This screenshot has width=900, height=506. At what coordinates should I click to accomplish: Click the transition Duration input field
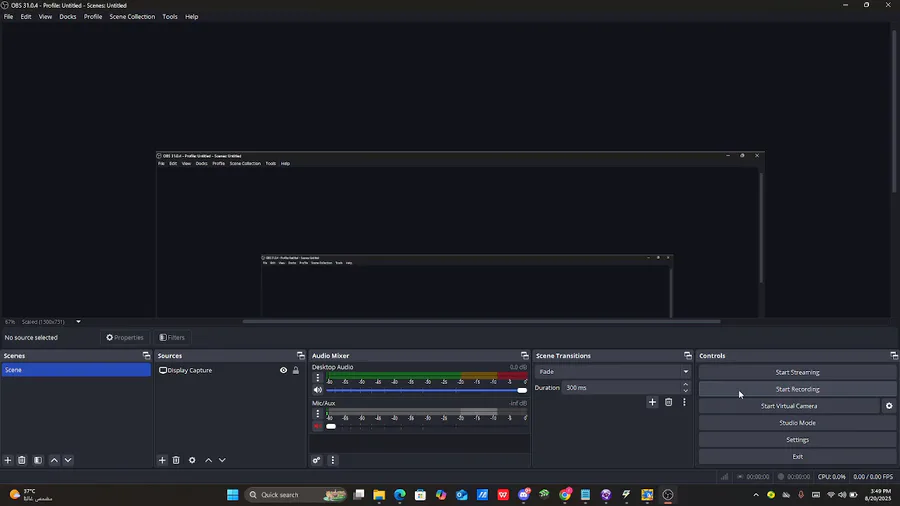point(621,388)
